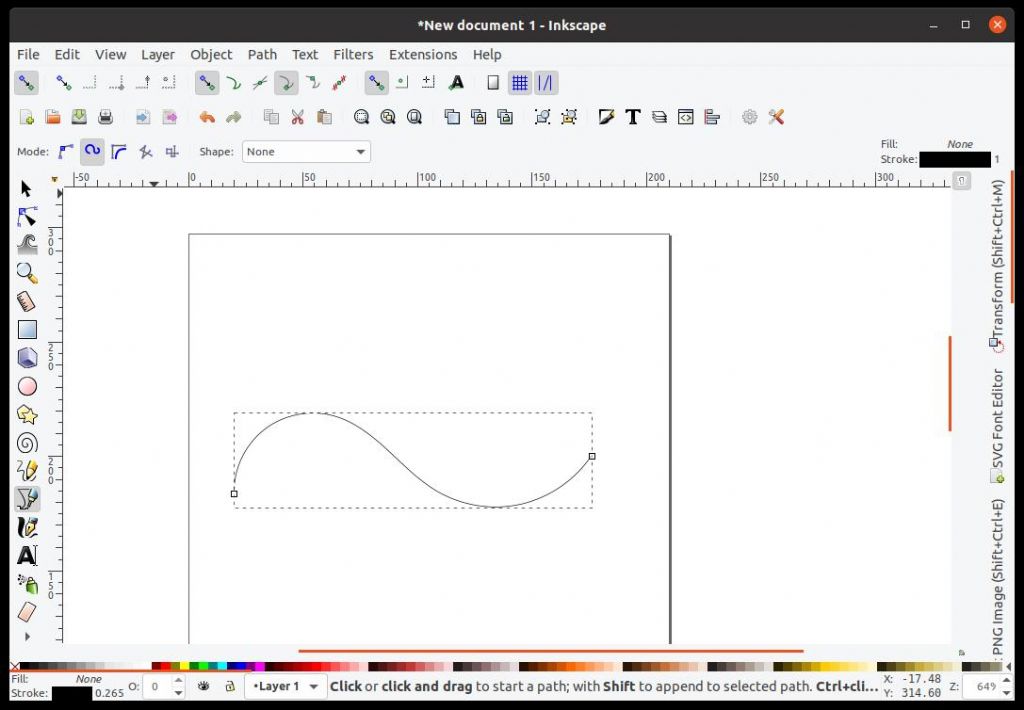Toggle snap to page border button

493,83
